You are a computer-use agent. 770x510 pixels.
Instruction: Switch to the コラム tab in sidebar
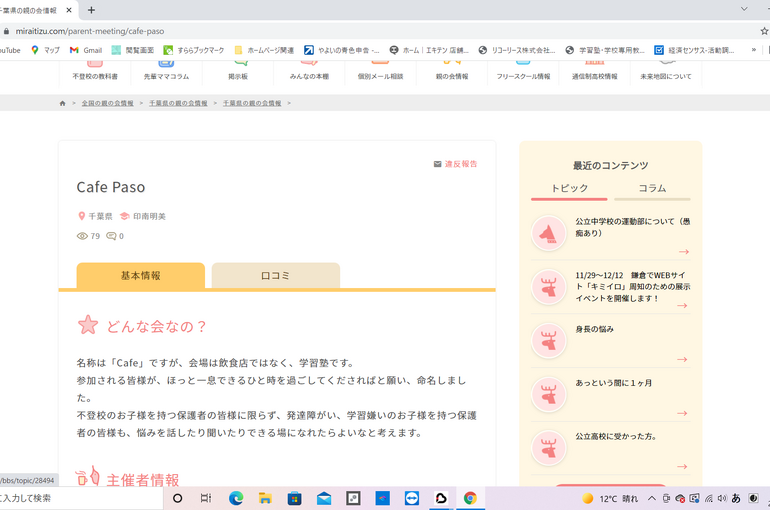652,189
